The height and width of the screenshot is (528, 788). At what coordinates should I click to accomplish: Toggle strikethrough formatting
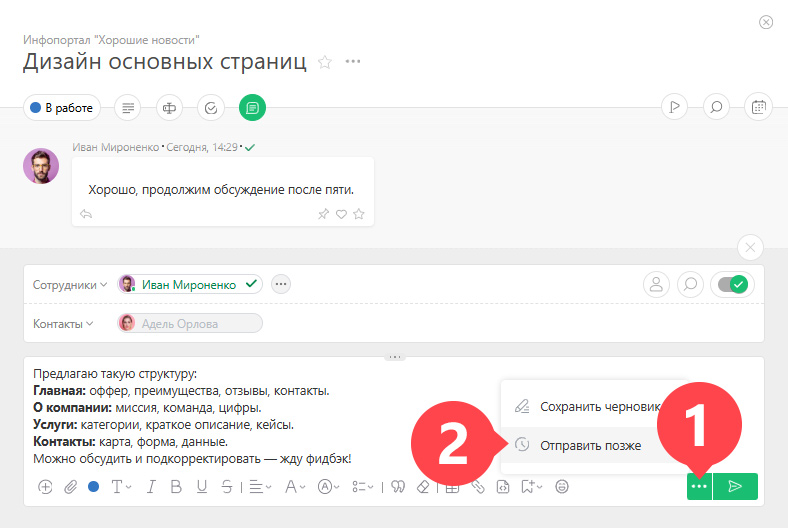(x=227, y=487)
